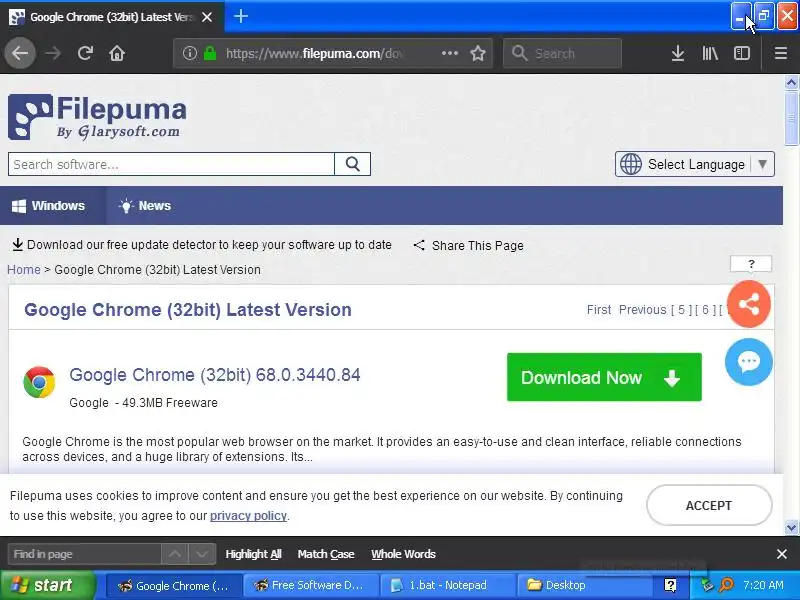The height and width of the screenshot is (600, 800).
Task: Click the Google Chrome logo icon
Action: point(39,382)
